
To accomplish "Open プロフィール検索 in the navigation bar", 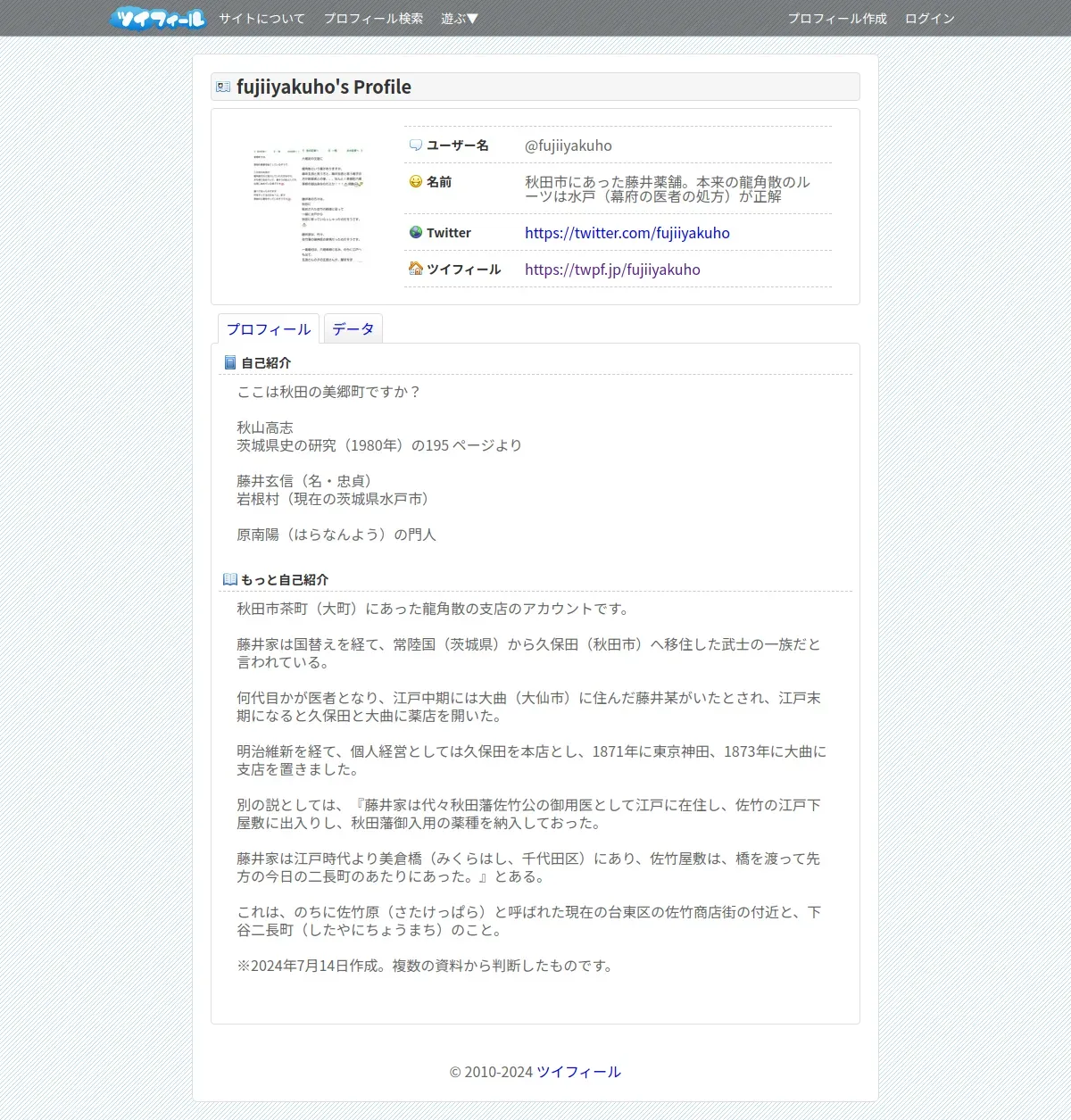I will click(373, 19).
